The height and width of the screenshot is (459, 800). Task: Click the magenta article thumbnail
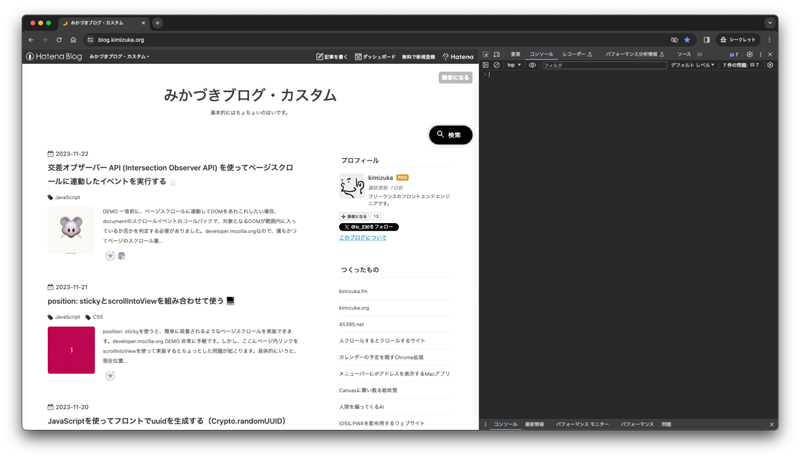tap(71, 350)
